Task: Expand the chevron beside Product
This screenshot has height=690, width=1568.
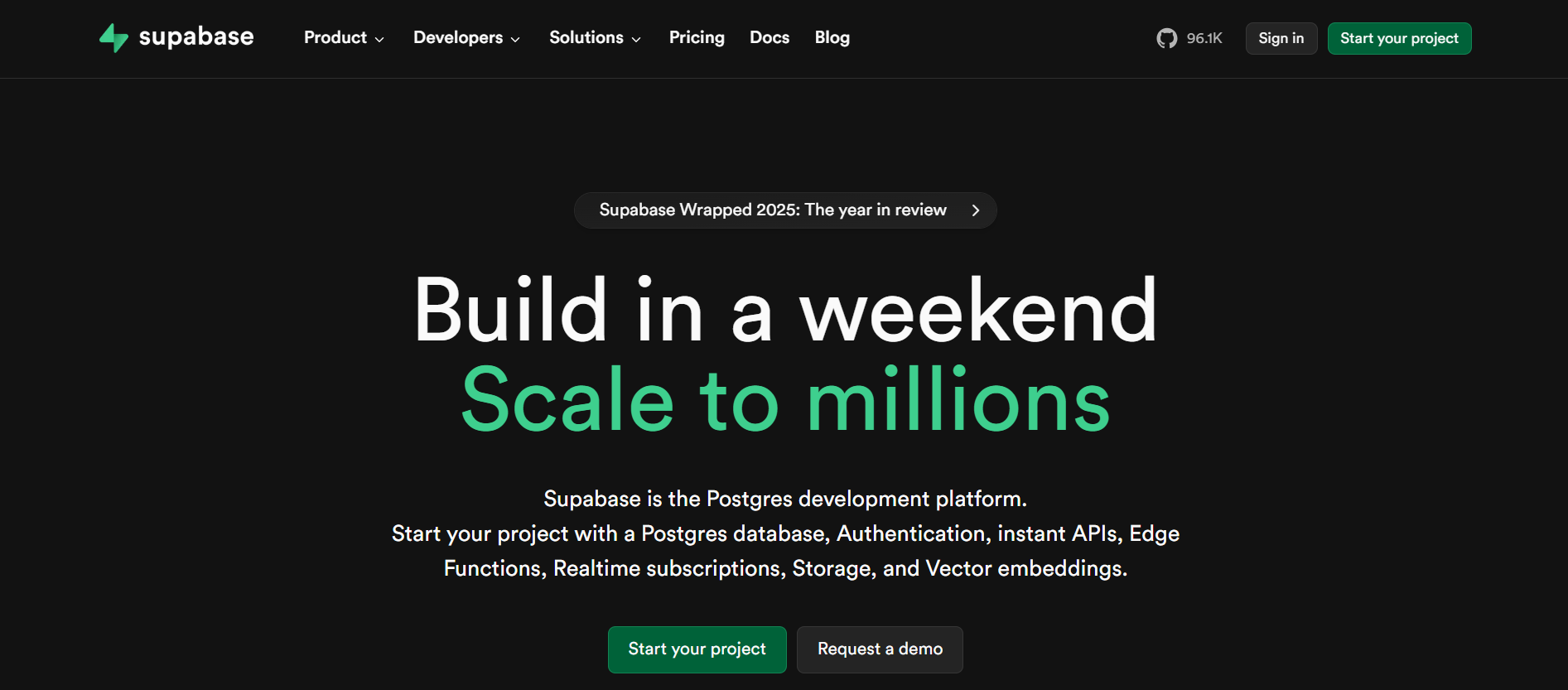Action: [x=380, y=38]
